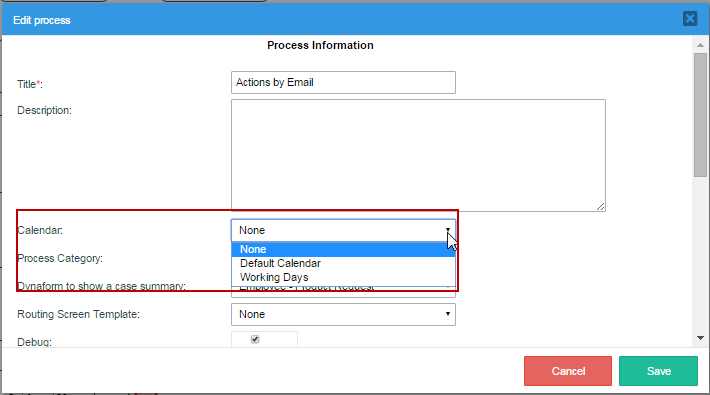Click the Routing Screen Template label
The width and height of the screenshot is (710, 395).
click(x=78, y=314)
